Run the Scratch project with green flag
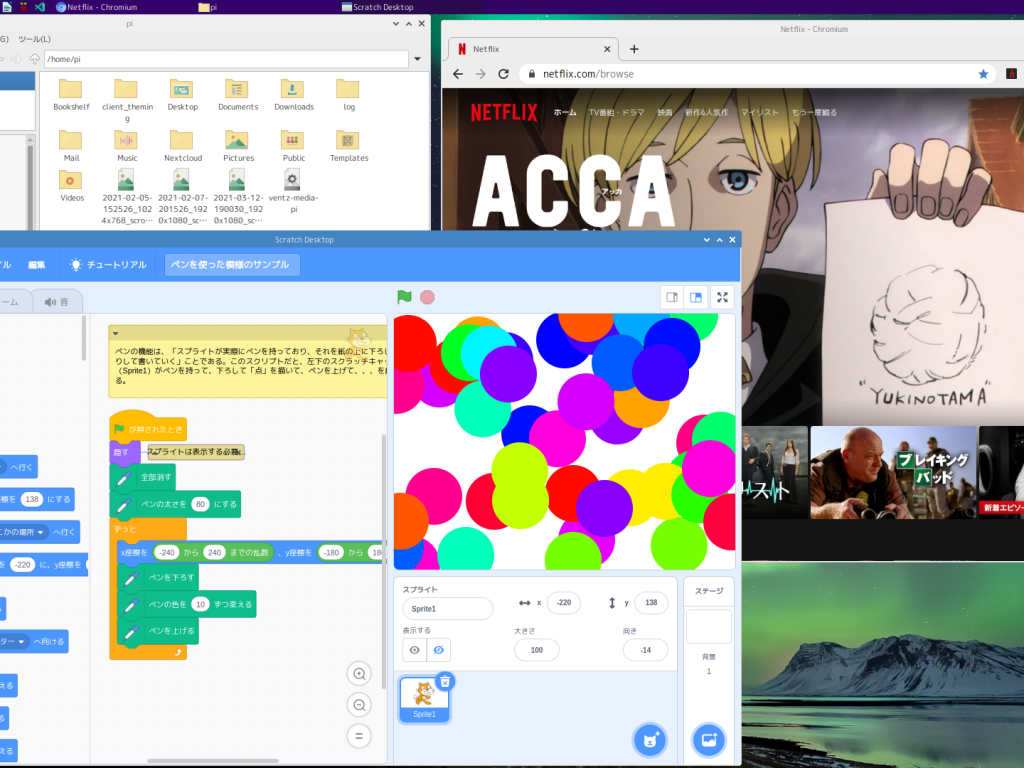The height and width of the screenshot is (768, 1024). tap(404, 297)
